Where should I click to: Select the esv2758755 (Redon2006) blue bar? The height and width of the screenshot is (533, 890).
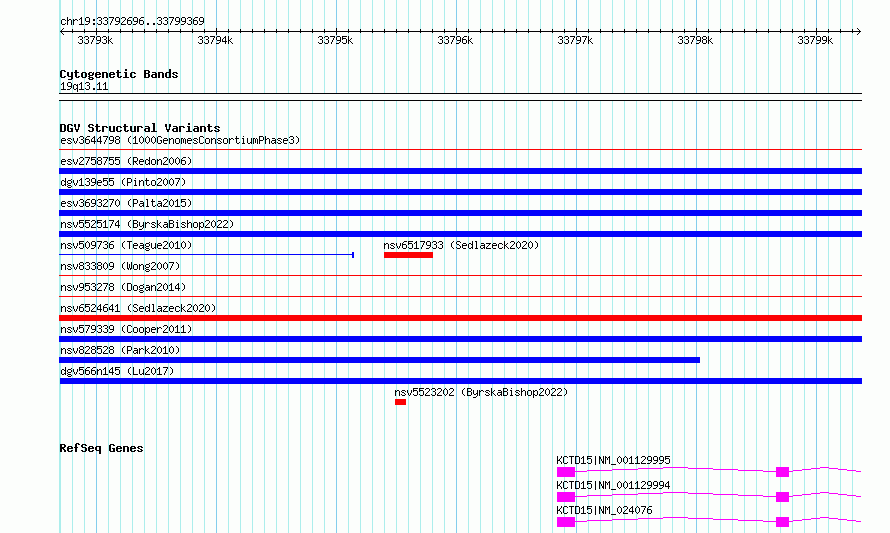point(460,171)
